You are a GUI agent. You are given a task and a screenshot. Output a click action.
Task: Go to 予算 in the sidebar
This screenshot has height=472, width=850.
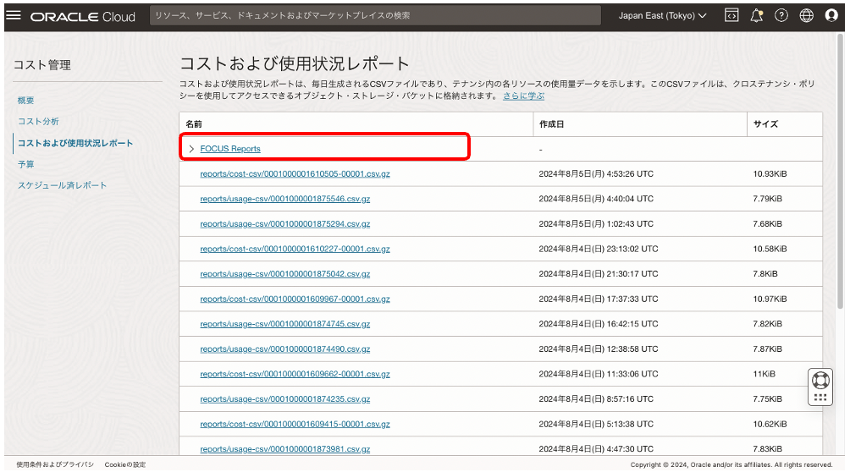click(26, 164)
